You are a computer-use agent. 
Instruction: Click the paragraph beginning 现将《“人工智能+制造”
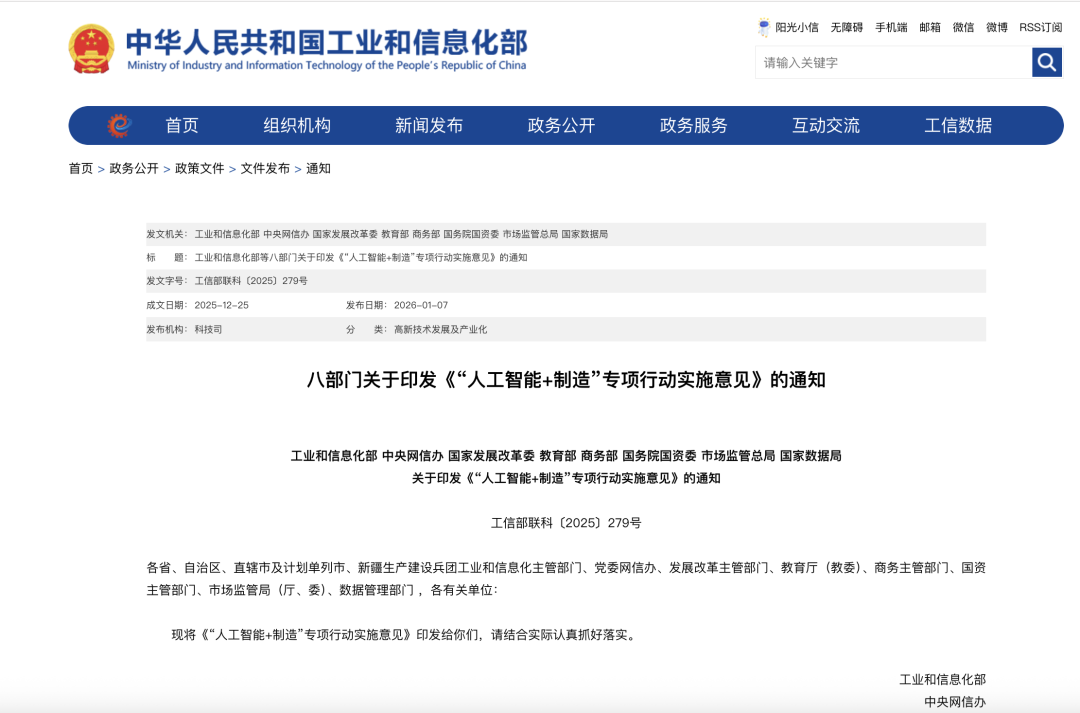(x=404, y=634)
